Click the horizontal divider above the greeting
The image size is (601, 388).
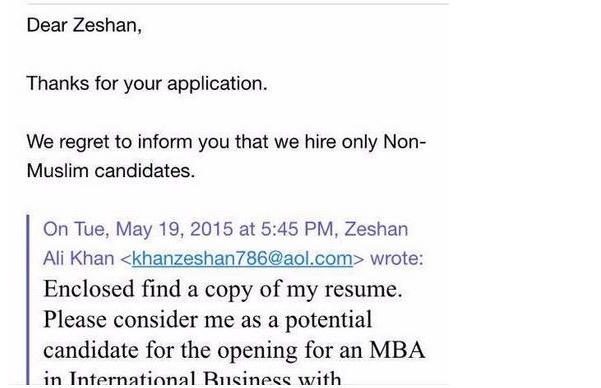click(x=238, y=3)
